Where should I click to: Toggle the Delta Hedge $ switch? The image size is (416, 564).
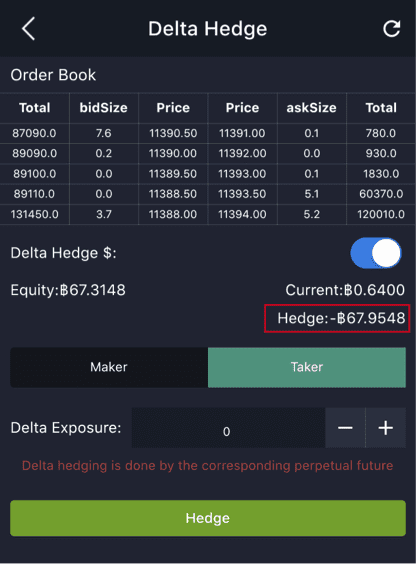[x=376, y=253]
